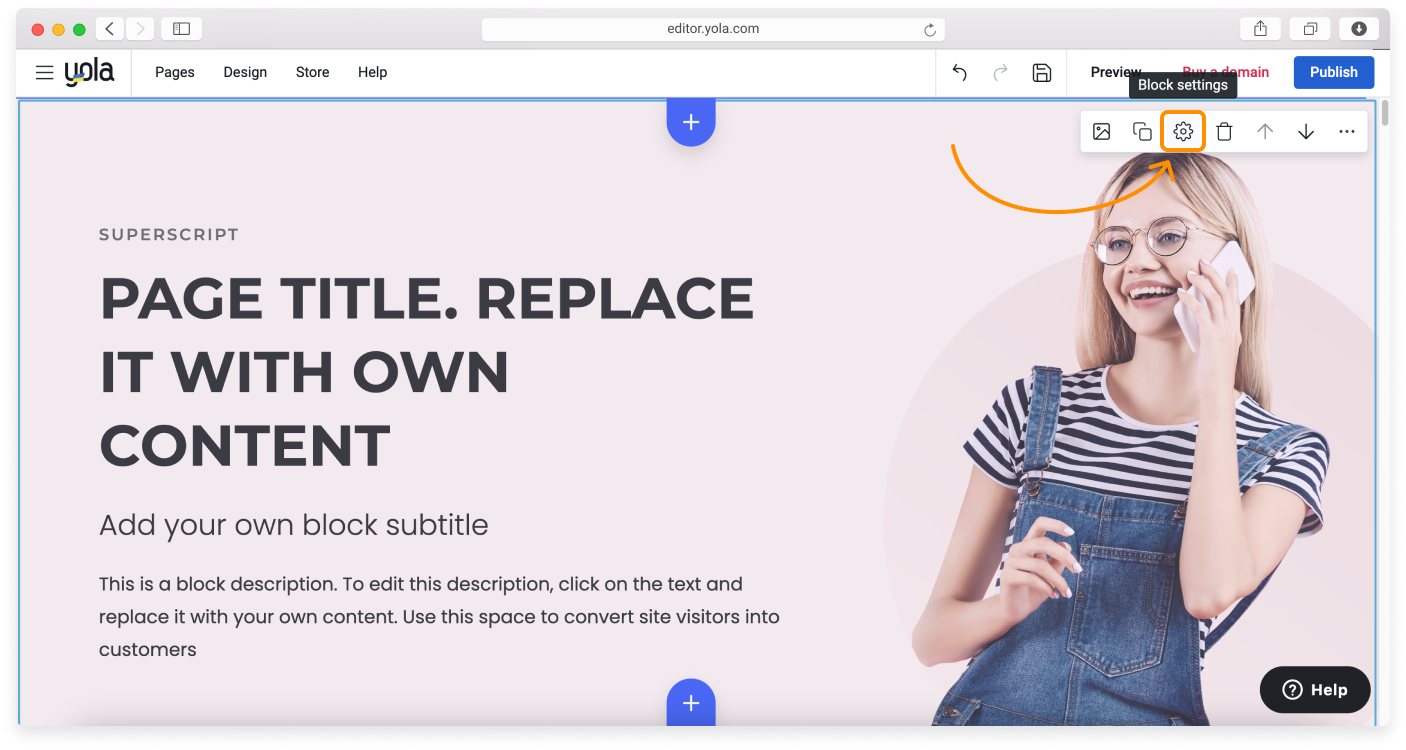Click the undo arrow icon
Image resolution: width=1406 pixels, height=750 pixels.
[x=960, y=72]
